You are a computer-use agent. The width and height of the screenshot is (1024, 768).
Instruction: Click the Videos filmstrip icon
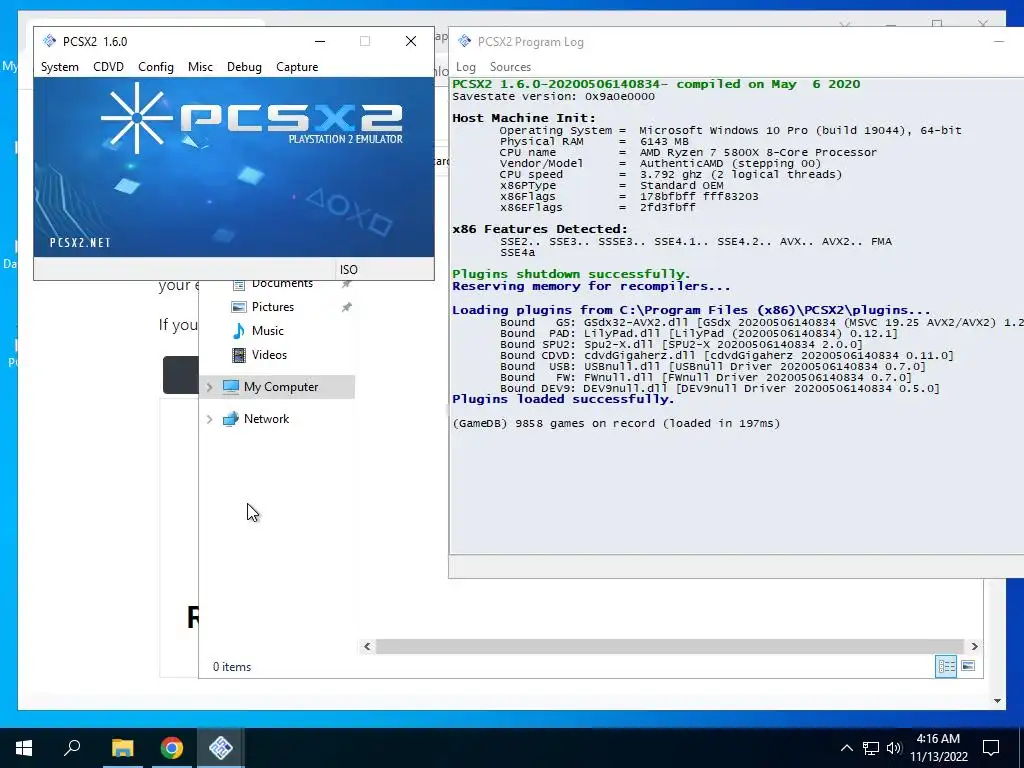point(239,355)
